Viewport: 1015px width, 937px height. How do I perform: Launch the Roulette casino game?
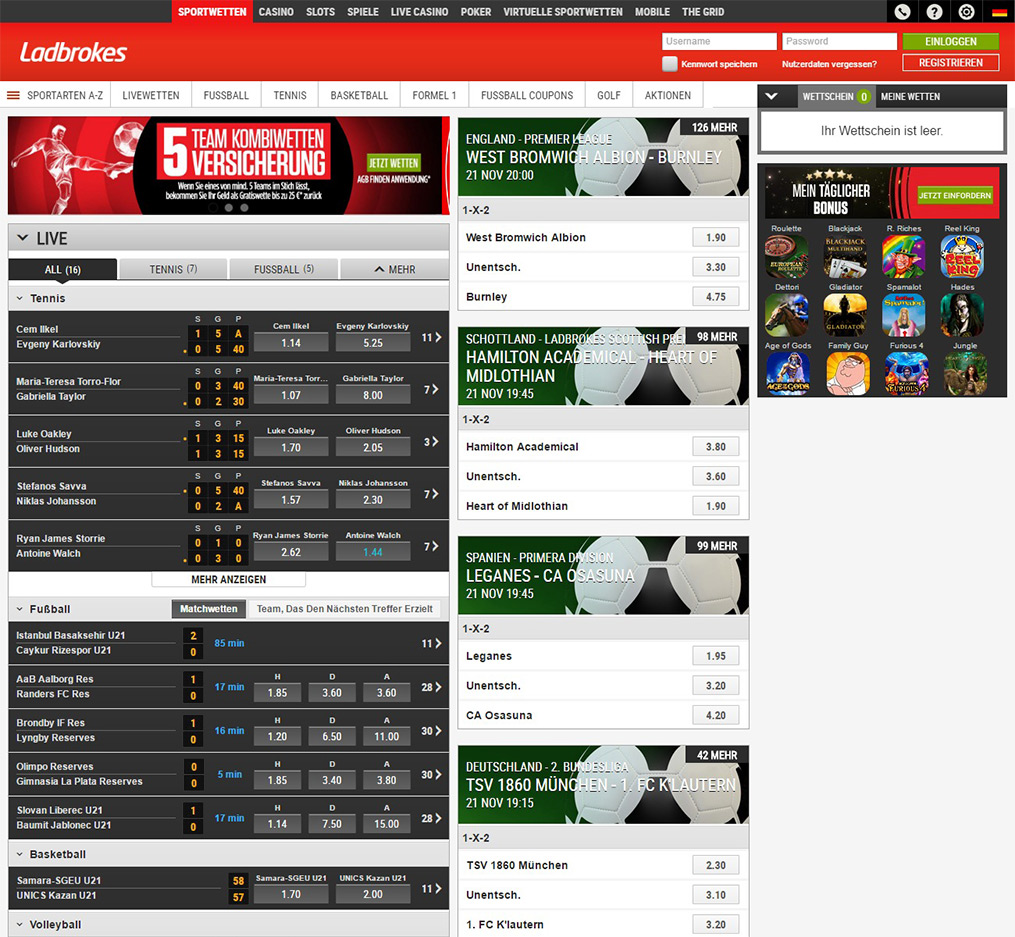coord(786,256)
